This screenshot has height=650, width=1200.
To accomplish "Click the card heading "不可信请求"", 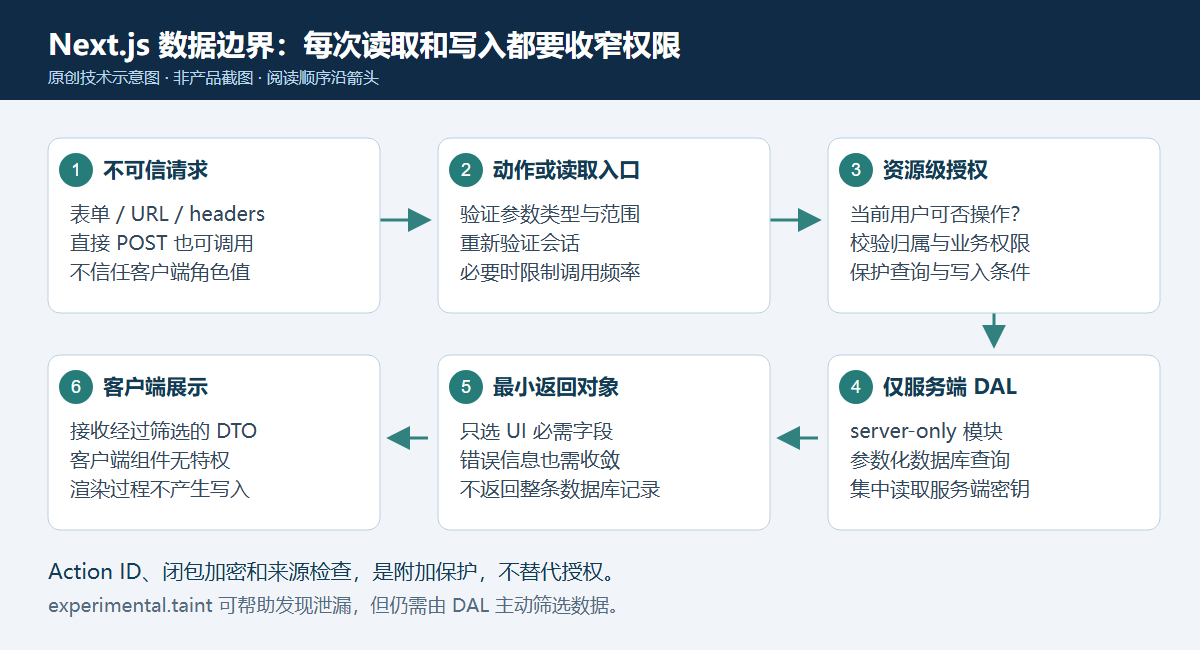I will point(155,170).
